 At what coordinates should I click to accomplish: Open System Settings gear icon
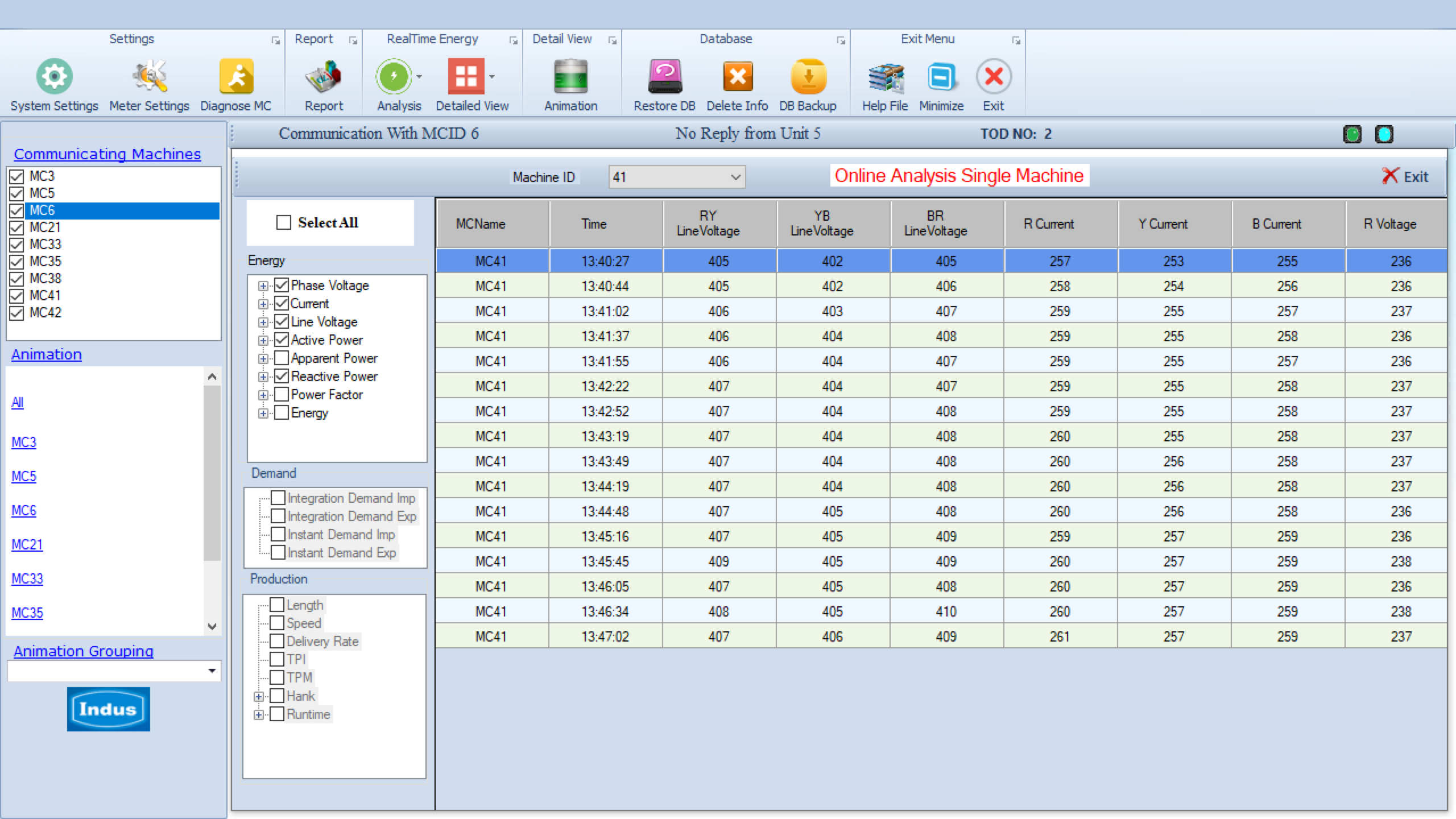click(x=54, y=77)
